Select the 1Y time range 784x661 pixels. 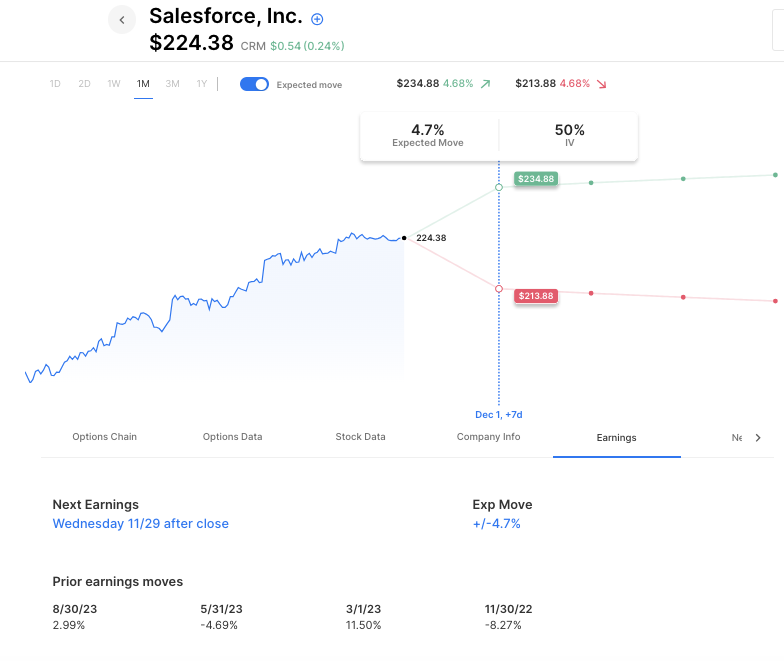(202, 84)
